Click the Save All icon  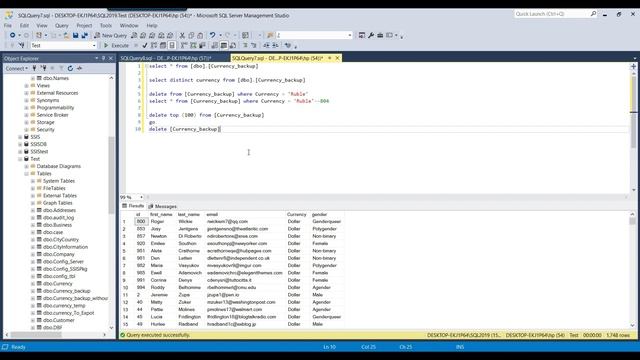click(84, 36)
